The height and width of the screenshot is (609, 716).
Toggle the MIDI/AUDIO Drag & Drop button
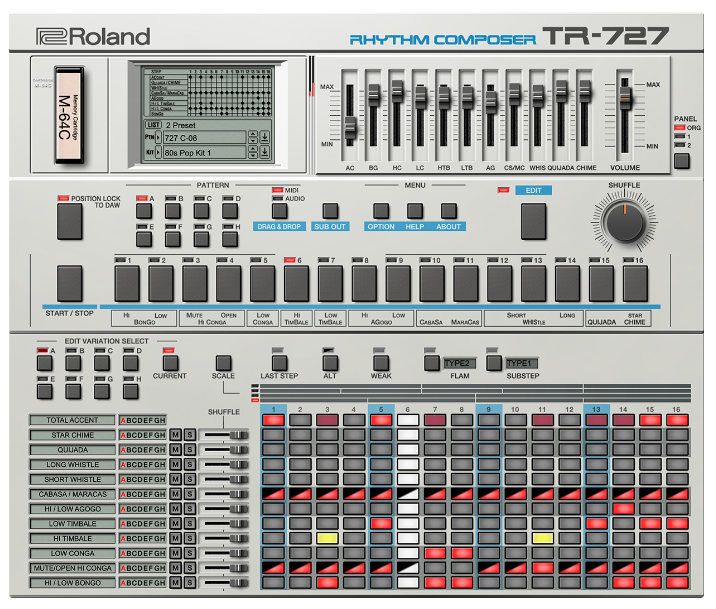click(279, 211)
